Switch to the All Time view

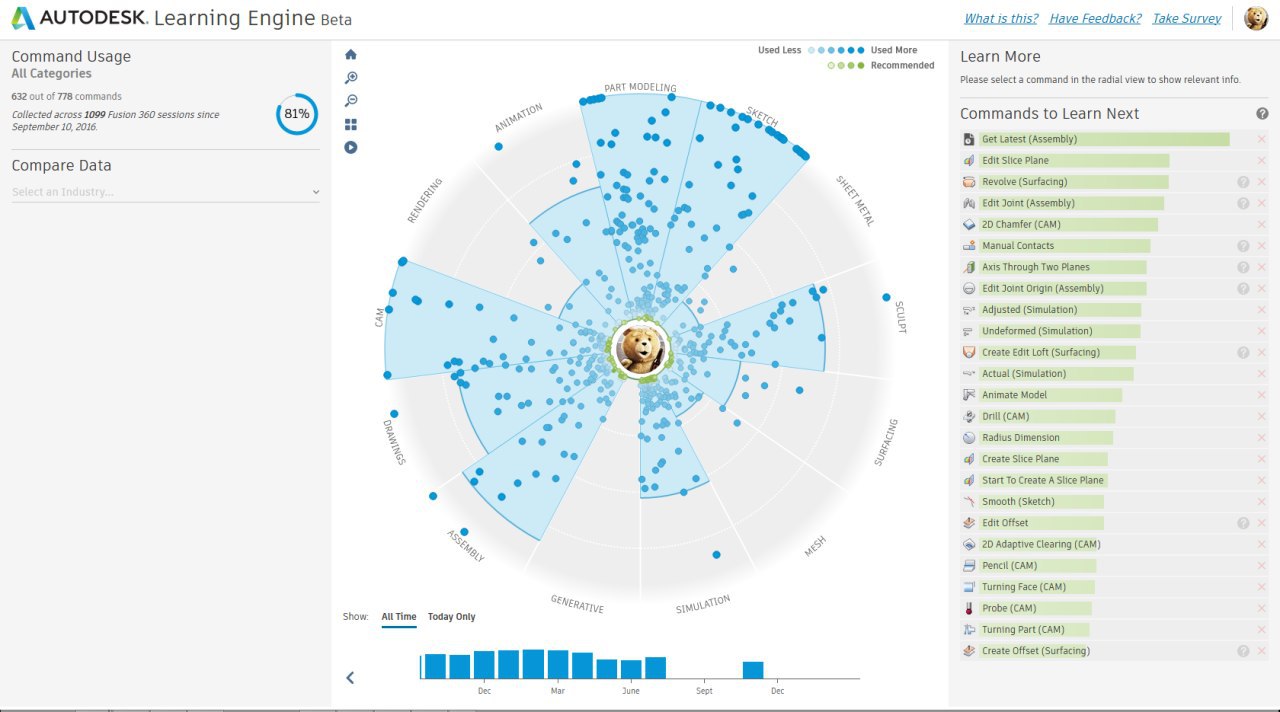399,617
